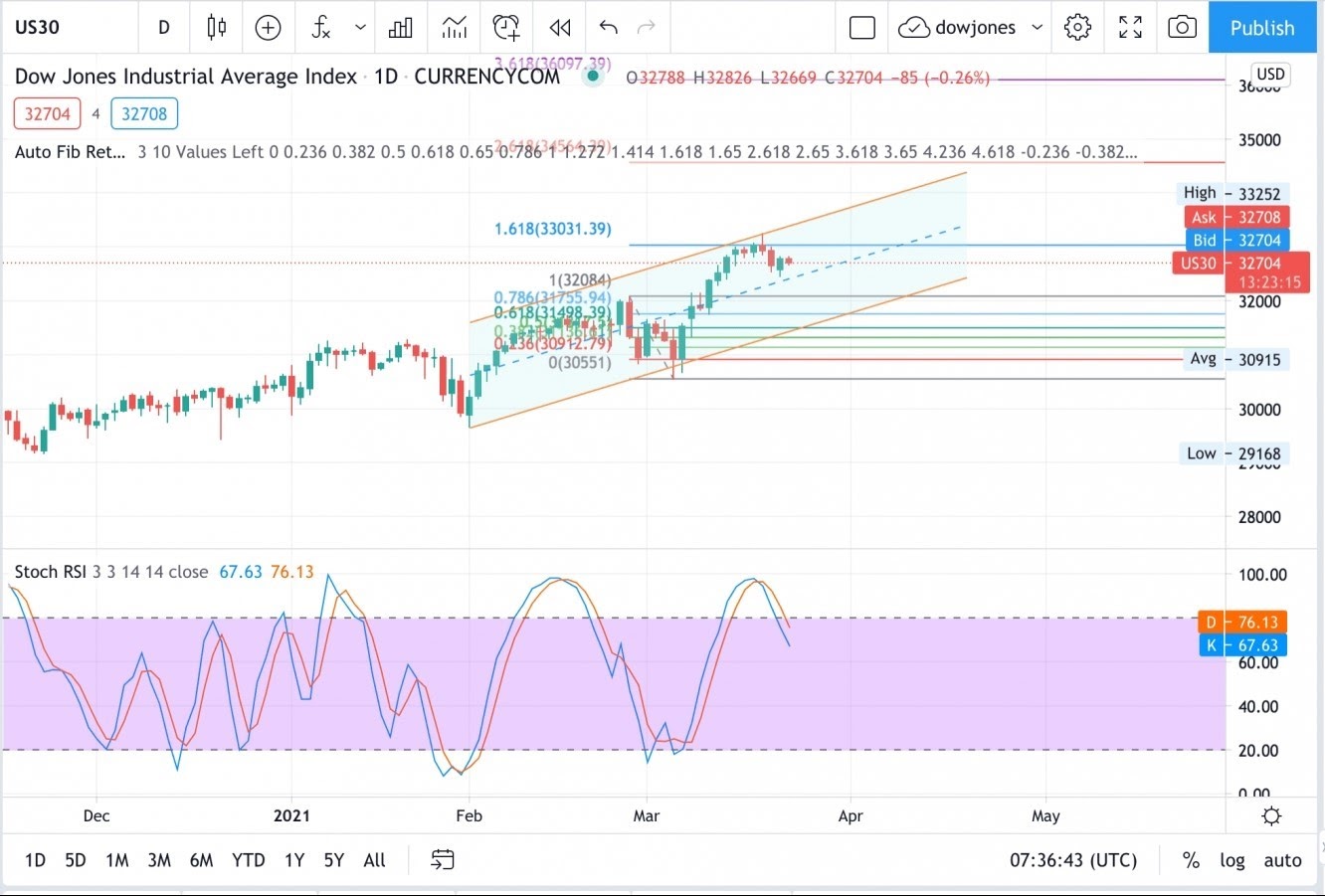This screenshot has height=896, width=1325.
Task: Click the orange D 76.13 value label
Action: [x=1243, y=622]
